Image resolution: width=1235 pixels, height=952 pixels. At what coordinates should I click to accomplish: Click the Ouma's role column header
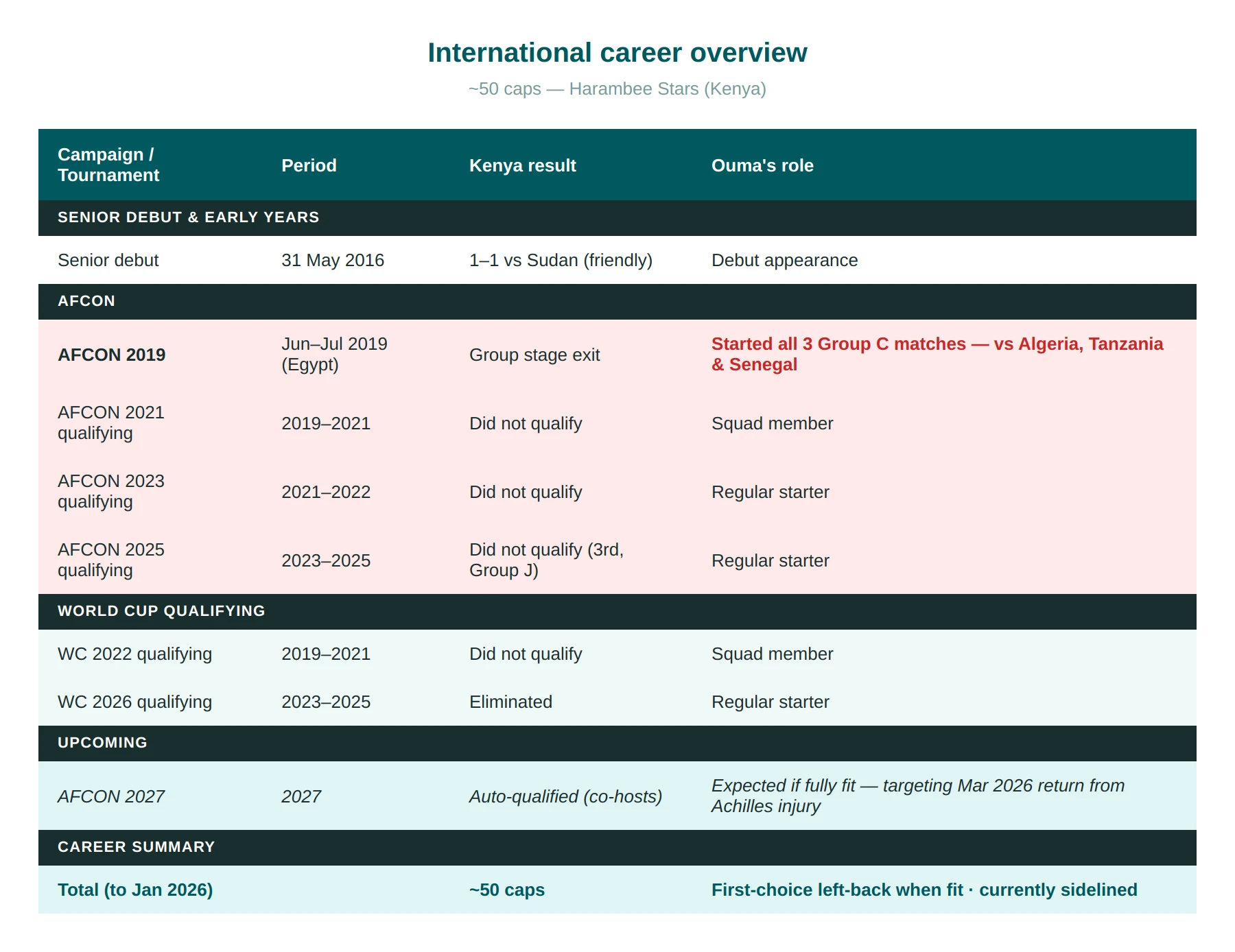(x=762, y=165)
